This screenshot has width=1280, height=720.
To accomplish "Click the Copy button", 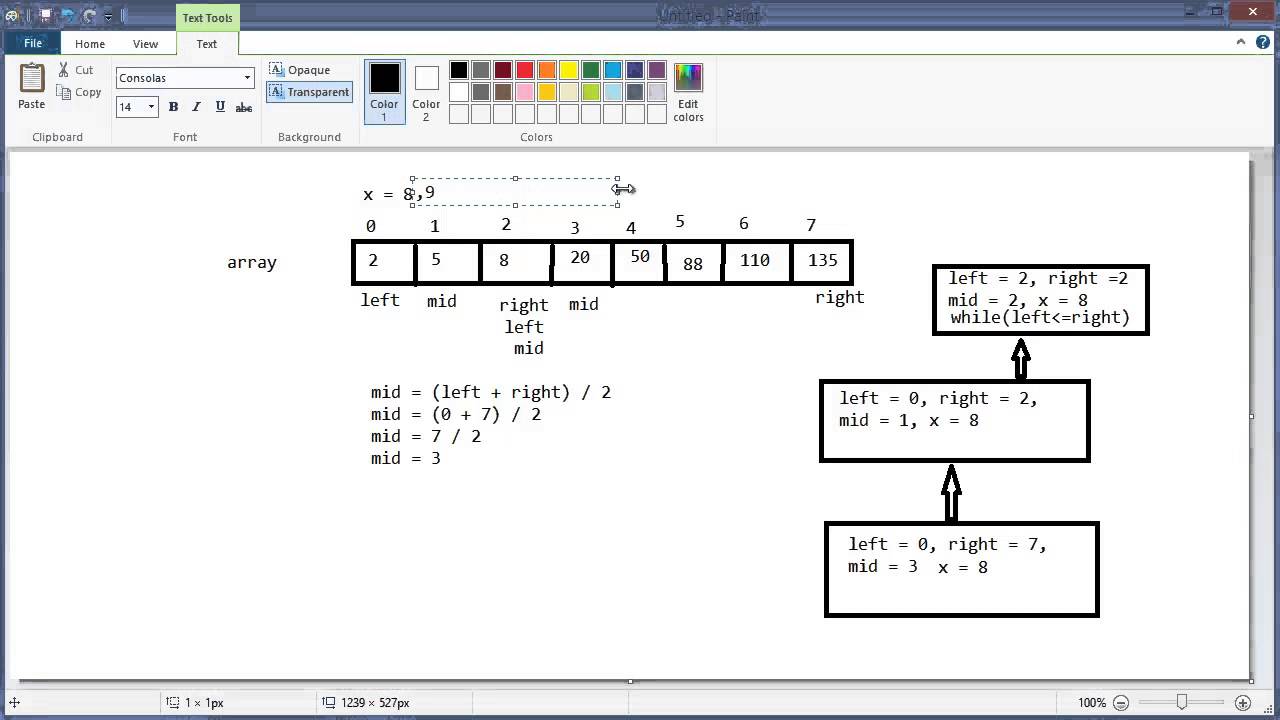I will point(79,92).
